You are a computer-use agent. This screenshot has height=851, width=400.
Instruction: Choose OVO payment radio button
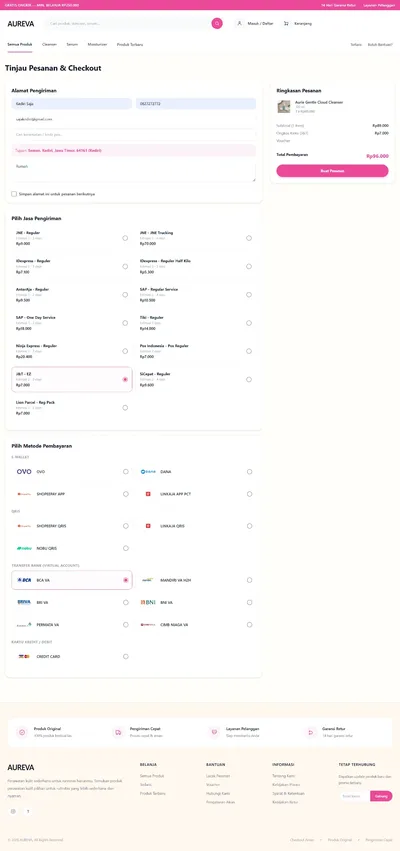tap(126, 472)
